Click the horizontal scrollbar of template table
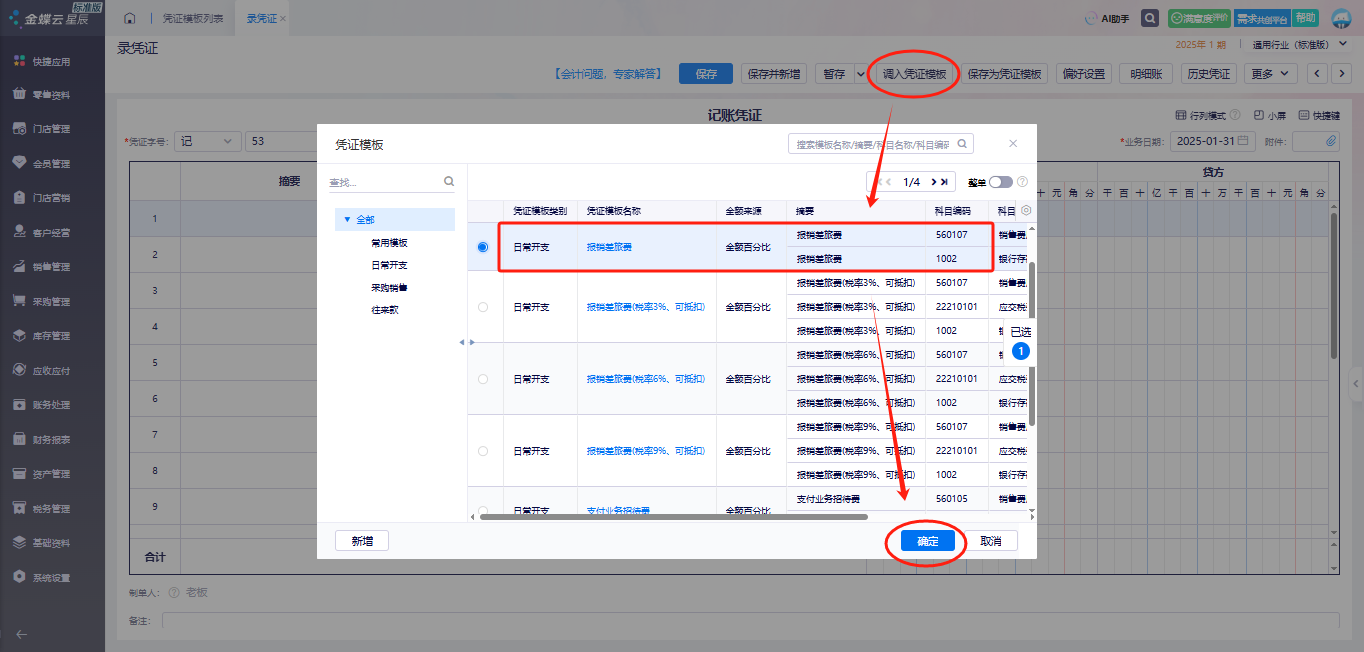1364x652 pixels. pyautogui.click(x=673, y=517)
